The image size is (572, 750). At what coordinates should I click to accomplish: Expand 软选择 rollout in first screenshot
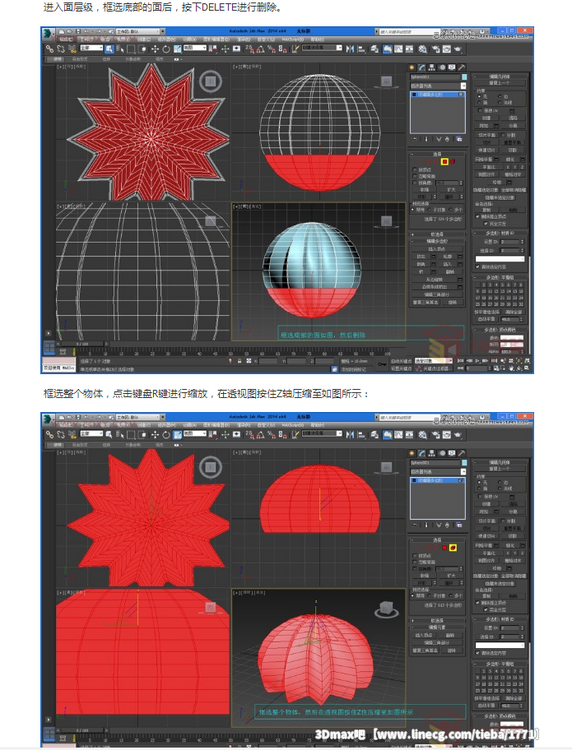click(x=437, y=234)
